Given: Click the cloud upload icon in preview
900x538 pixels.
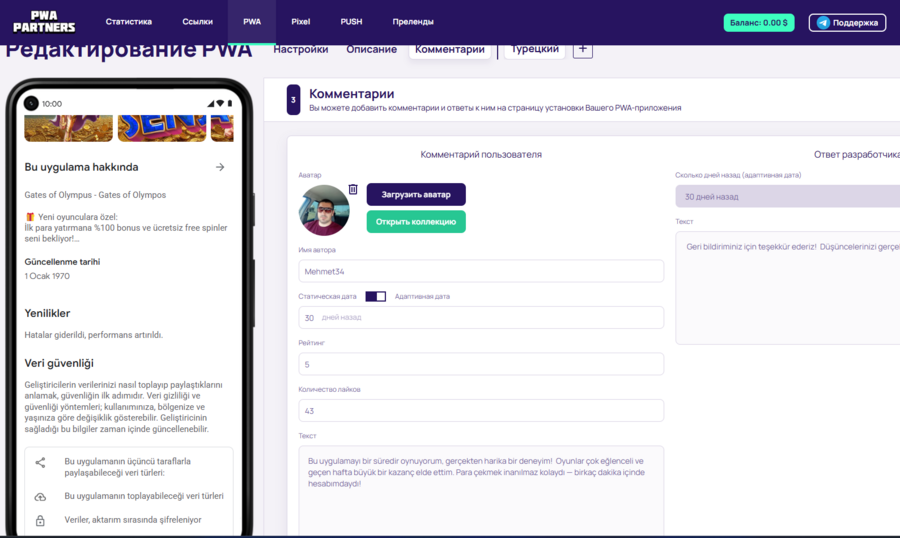Looking at the screenshot, I should click(40, 496).
